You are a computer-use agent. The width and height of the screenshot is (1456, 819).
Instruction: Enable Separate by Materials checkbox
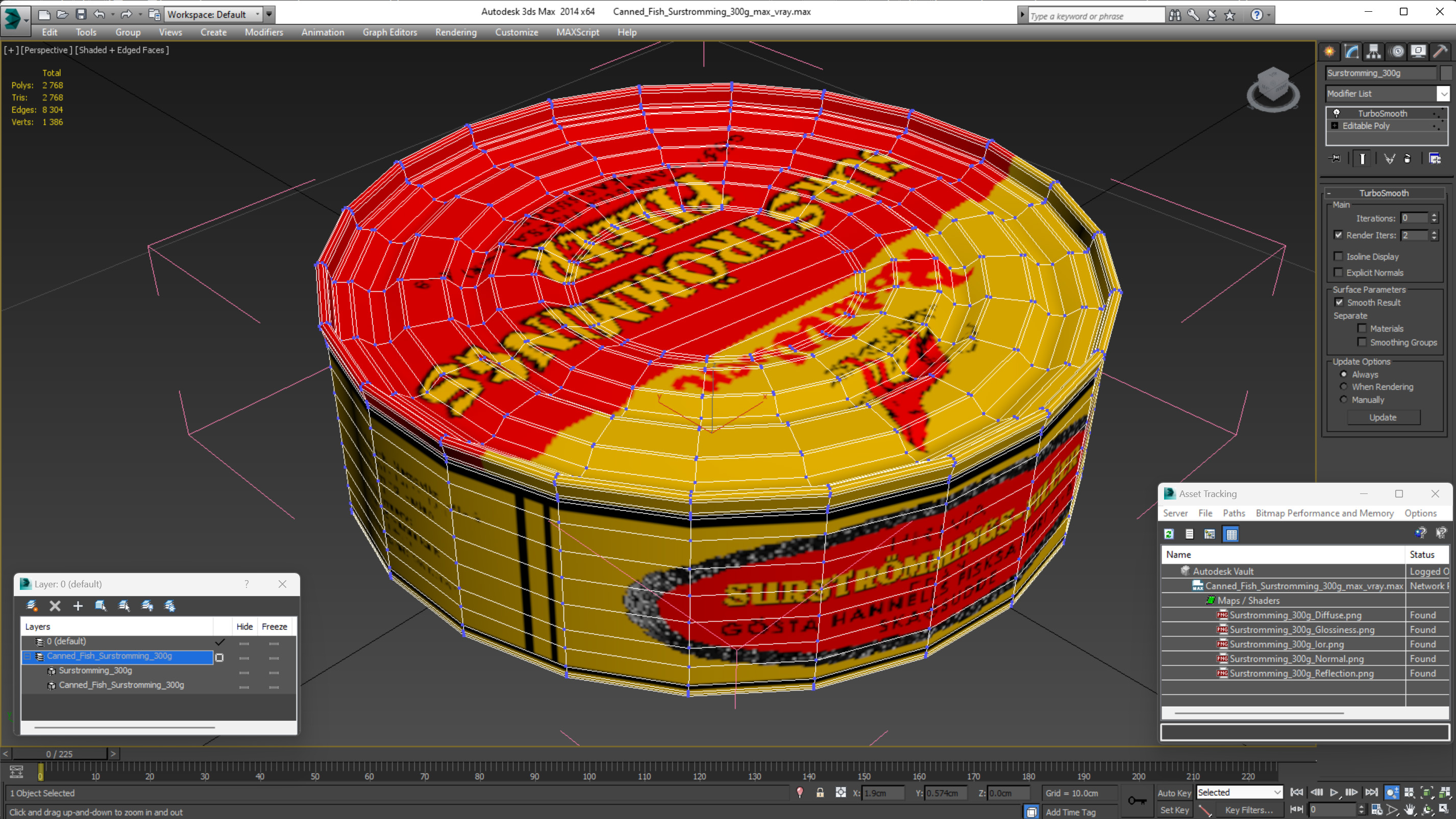point(1362,328)
